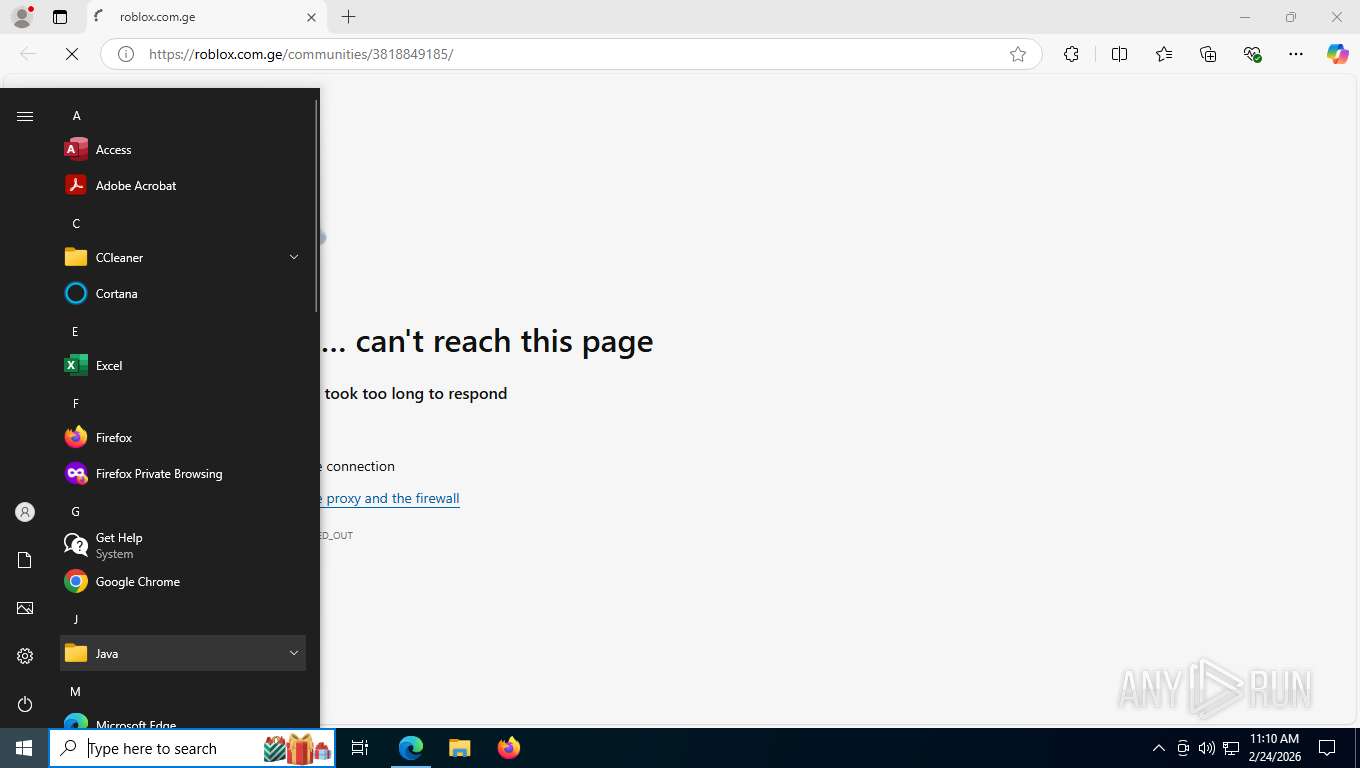Open File Explorer from the taskbar
The width and height of the screenshot is (1360, 768).
459,748
